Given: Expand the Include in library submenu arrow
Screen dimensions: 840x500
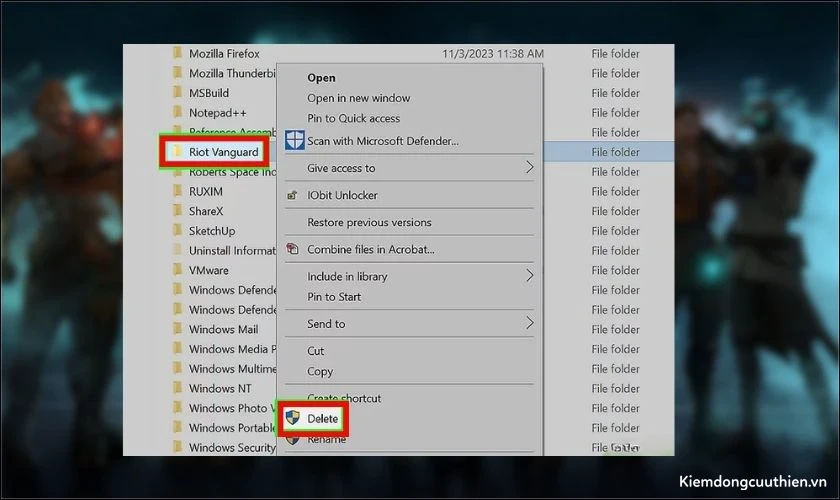Looking at the screenshot, I should [x=529, y=275].
